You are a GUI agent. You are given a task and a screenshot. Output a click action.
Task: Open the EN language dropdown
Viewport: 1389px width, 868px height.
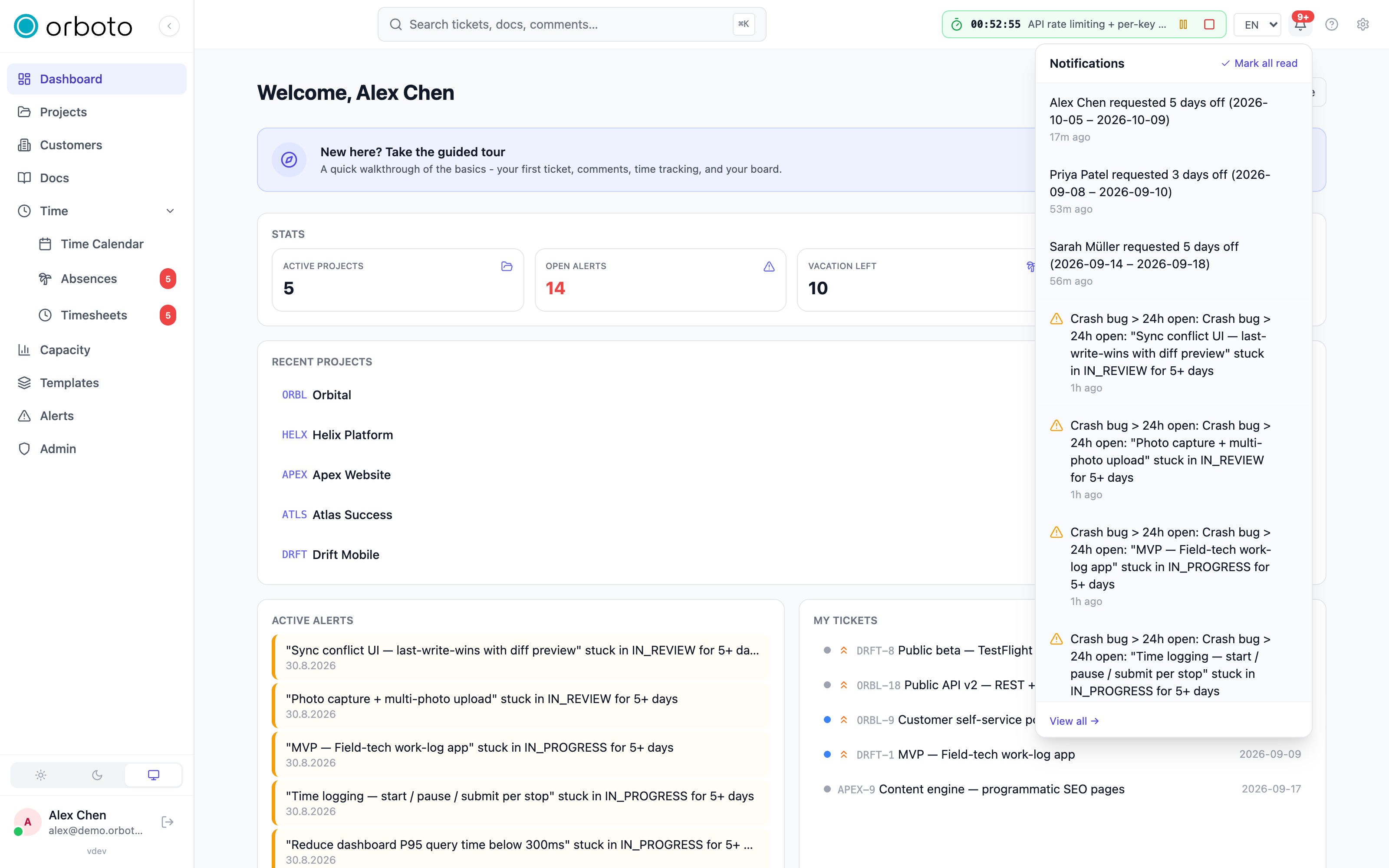[x=1257, y=25]
